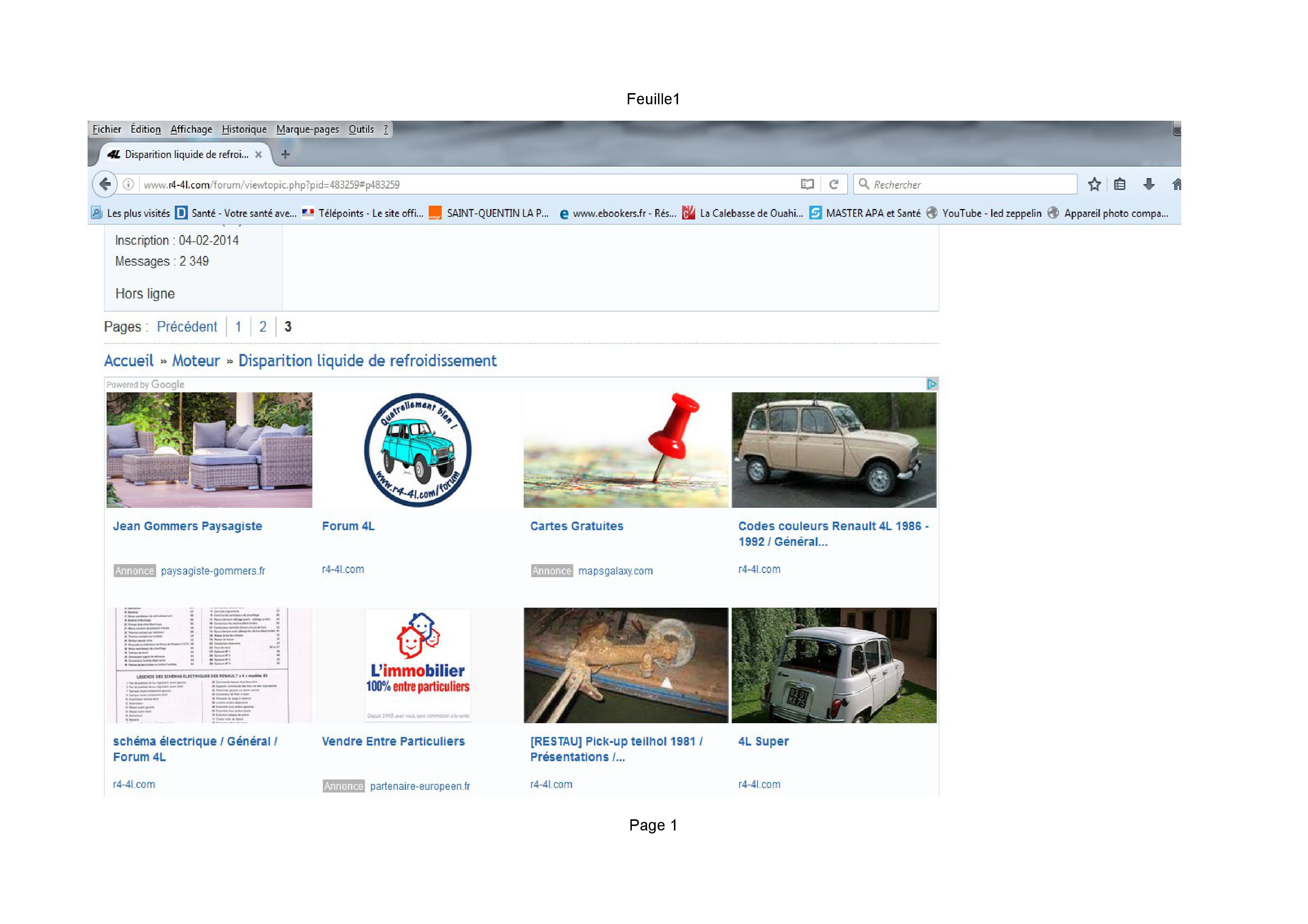Open Santé - Votre santé bookmark

pyautogui.click(x=236, y=213)
